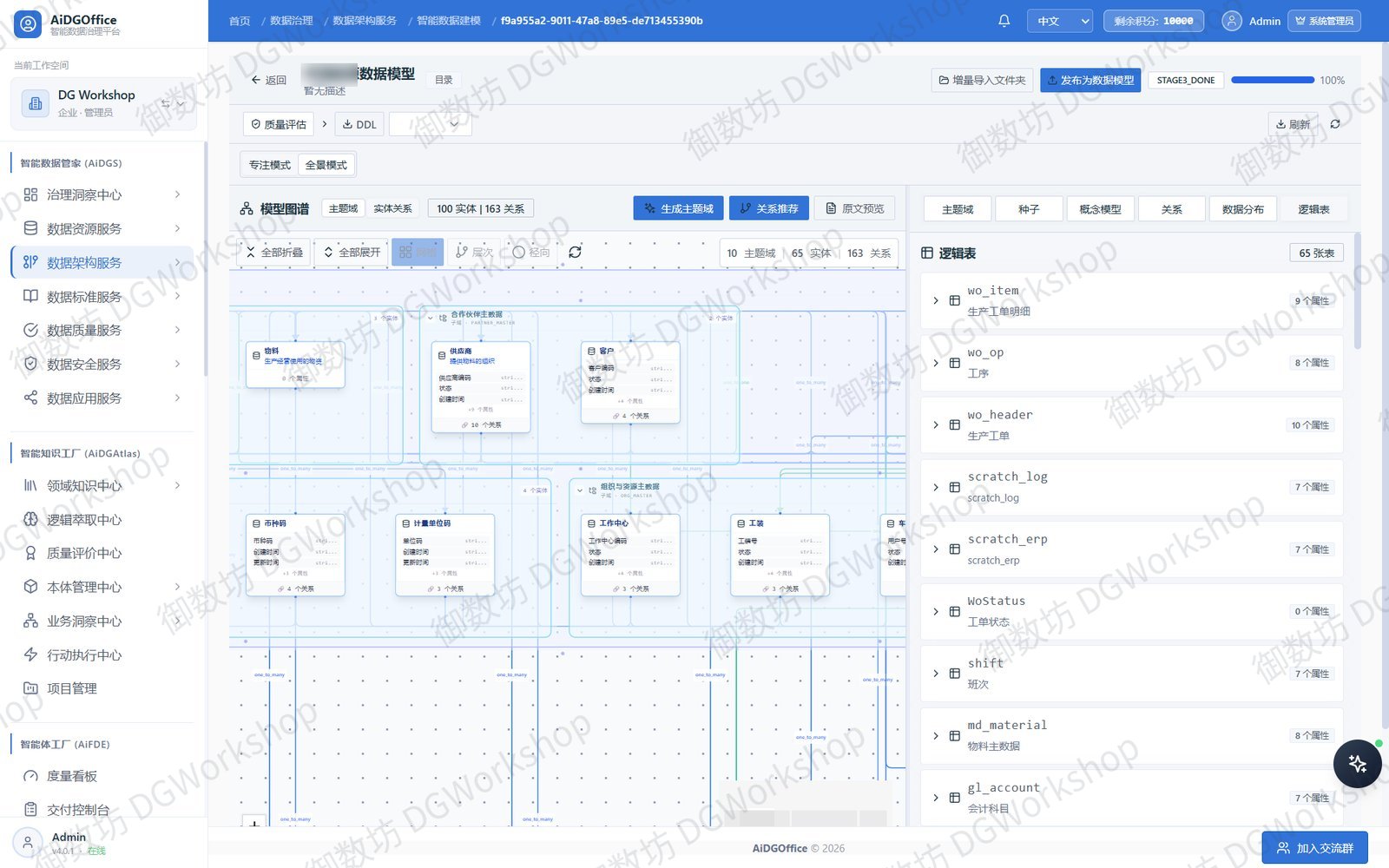Click the 本体管理中心 cube icon
Screen dimensions: 1389x868
pos(30,587)
